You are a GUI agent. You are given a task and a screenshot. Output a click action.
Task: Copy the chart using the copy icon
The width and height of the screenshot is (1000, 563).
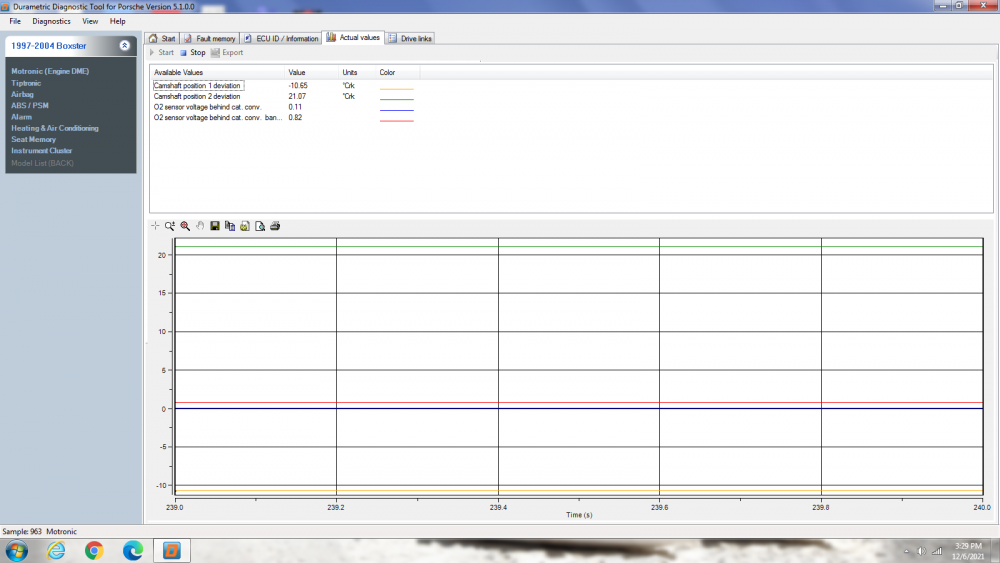pyautogui.click(x=230, y=226)
